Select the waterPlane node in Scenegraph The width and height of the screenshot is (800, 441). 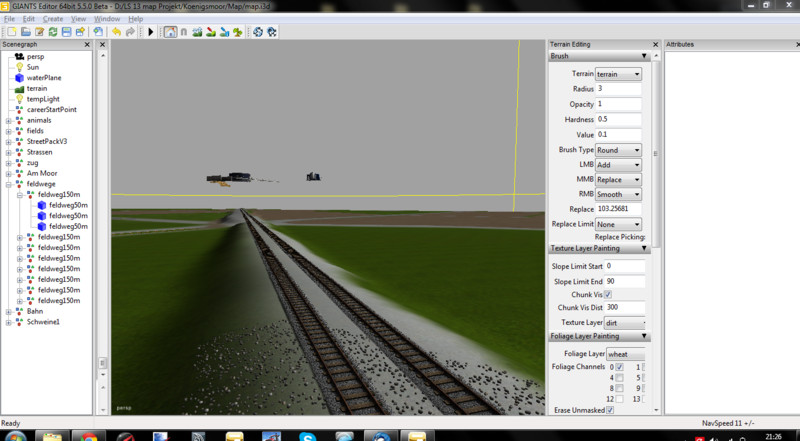tap(45, 77)
